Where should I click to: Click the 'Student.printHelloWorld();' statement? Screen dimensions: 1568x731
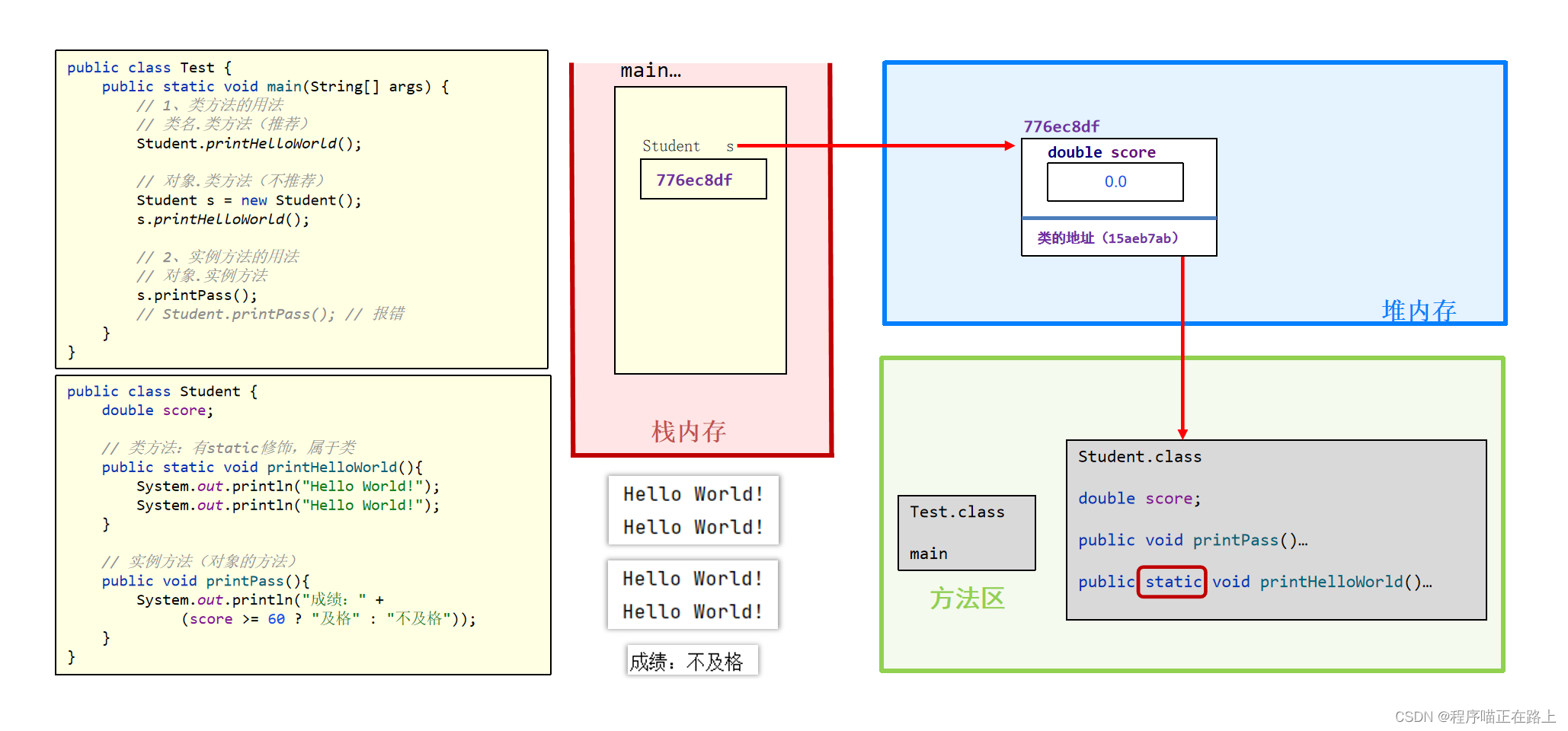pyautogui.click(x=249, y=144)
